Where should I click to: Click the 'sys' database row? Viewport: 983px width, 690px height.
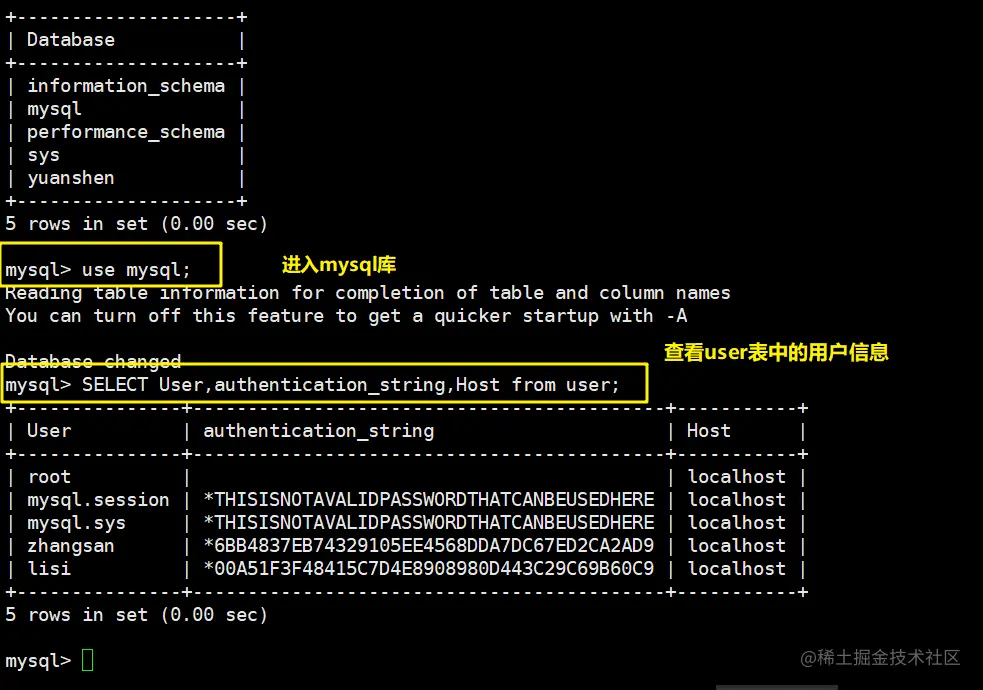click(x=43, y=155)
